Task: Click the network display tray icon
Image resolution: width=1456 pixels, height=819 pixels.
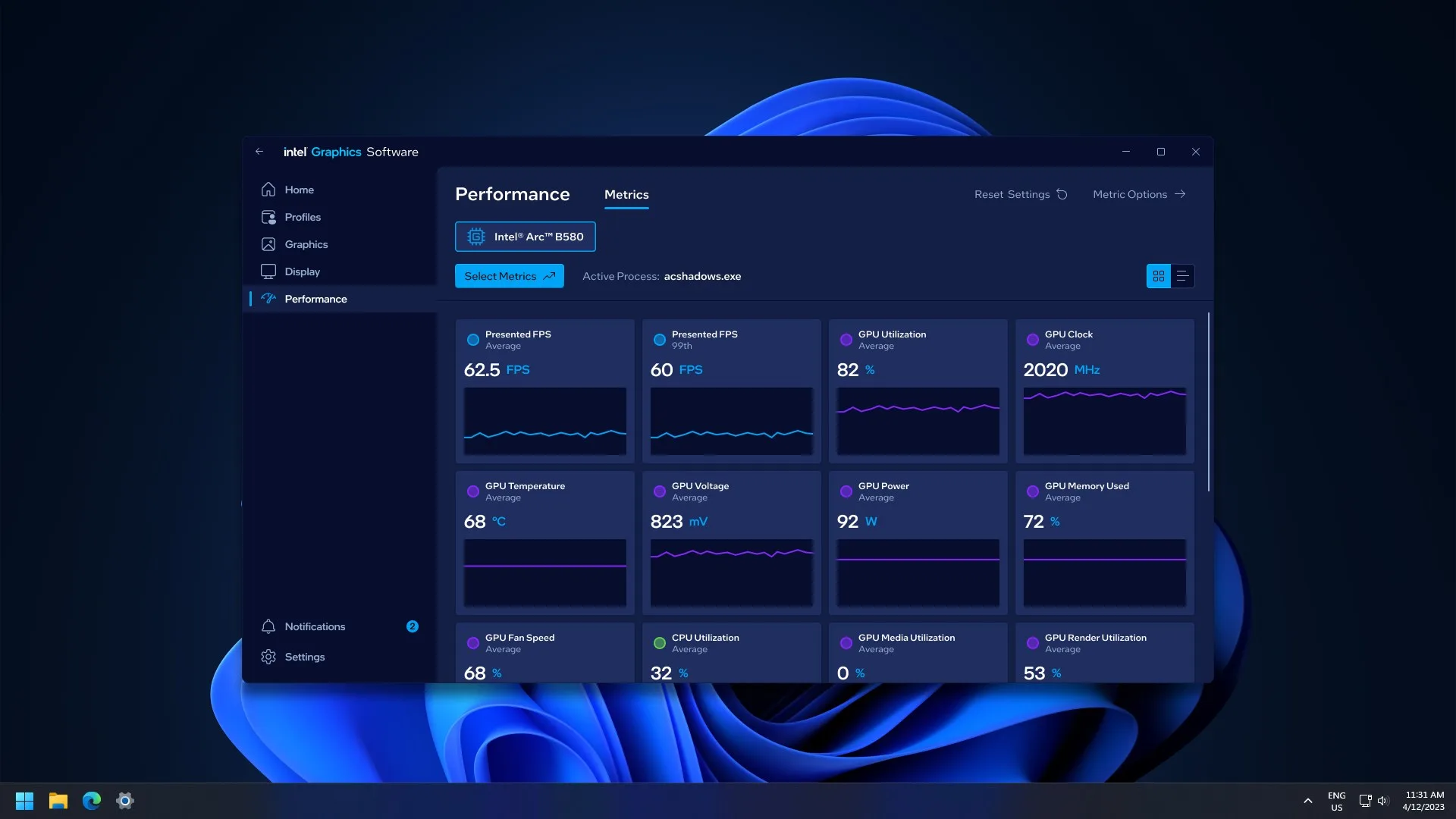Action: tap(1365, 801)
